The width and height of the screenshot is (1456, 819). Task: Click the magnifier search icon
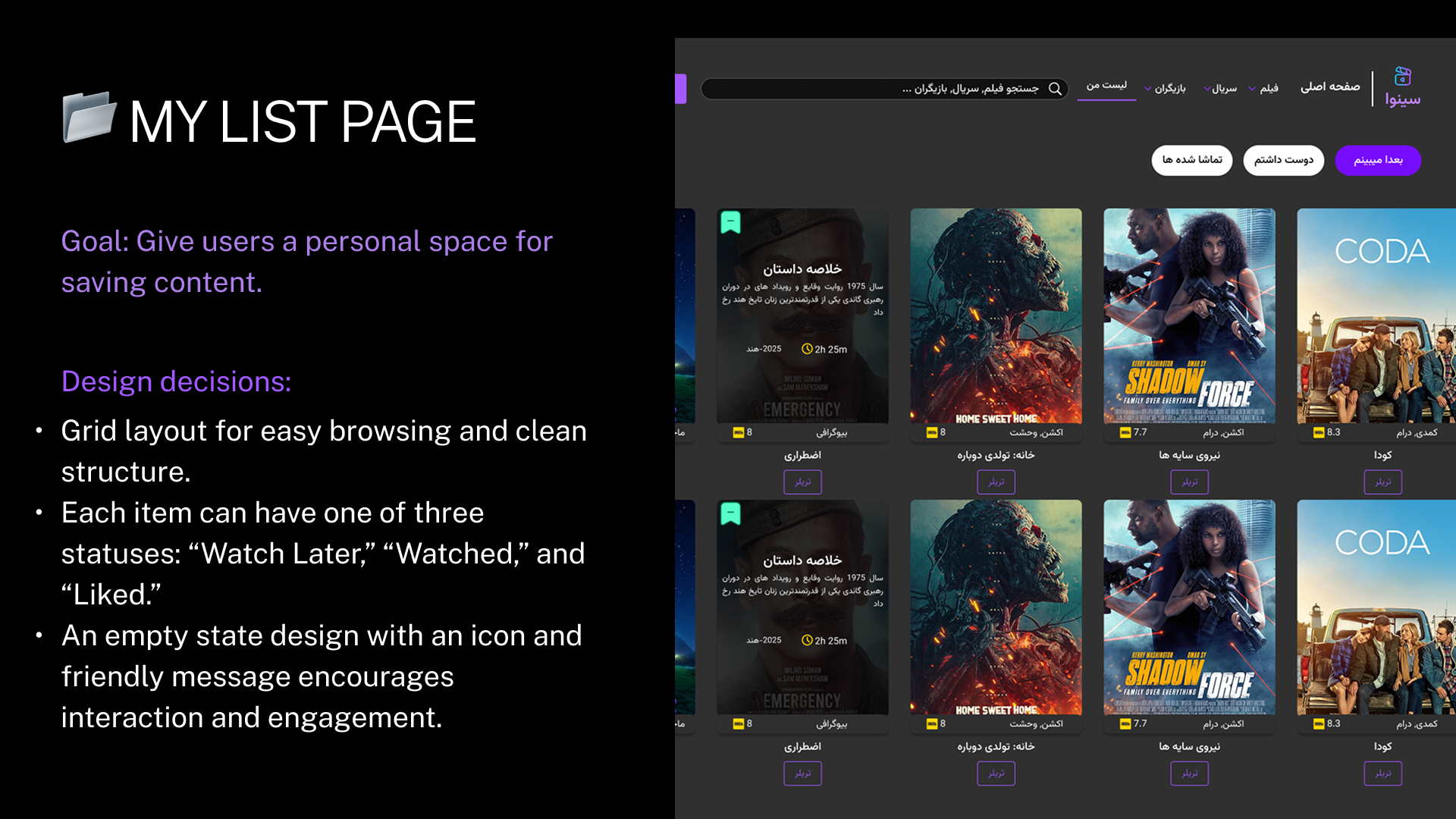pos(1055,89)
